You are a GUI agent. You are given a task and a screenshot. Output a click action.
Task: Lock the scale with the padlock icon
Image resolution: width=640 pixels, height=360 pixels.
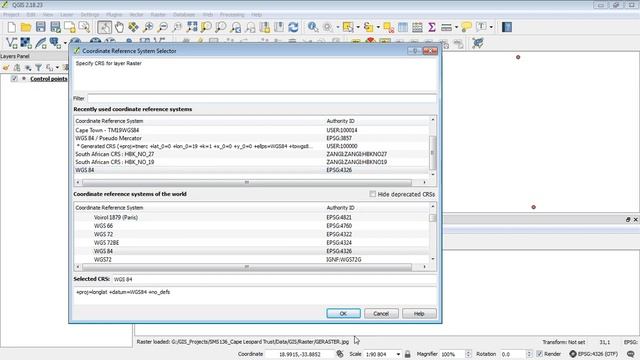coord(407,354)
